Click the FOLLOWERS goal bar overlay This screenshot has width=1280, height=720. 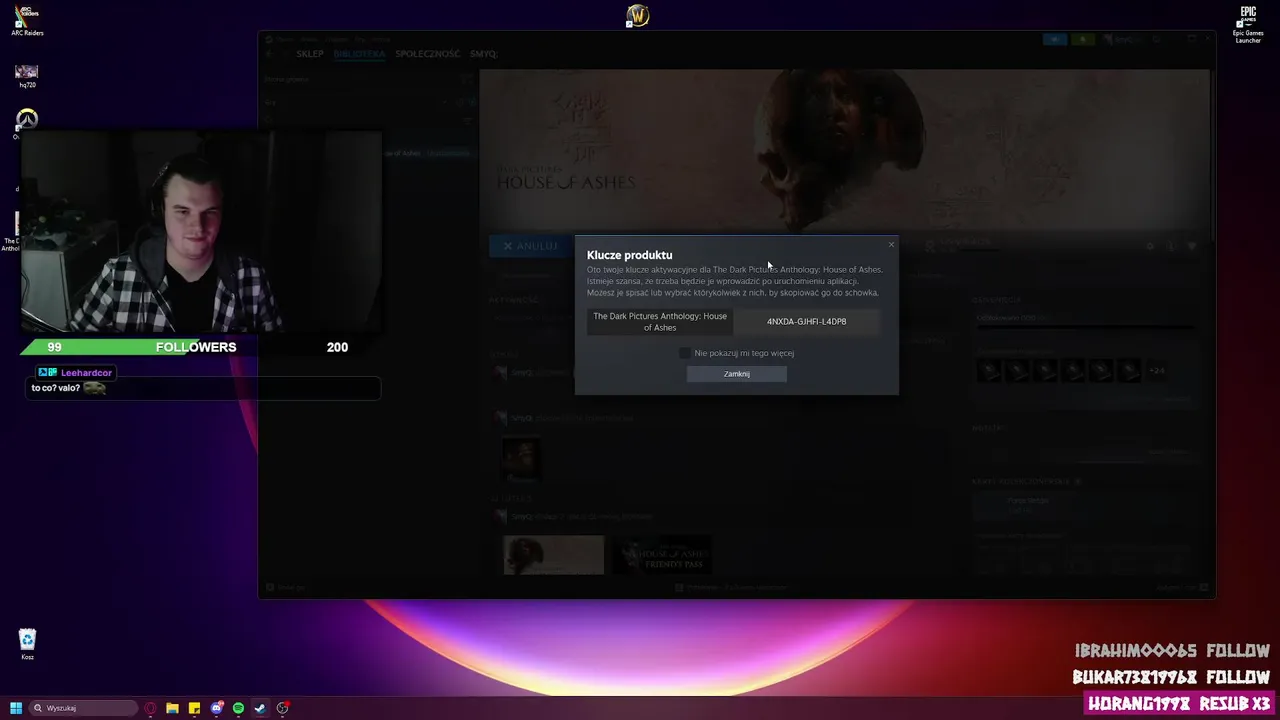tap(200, 347)
